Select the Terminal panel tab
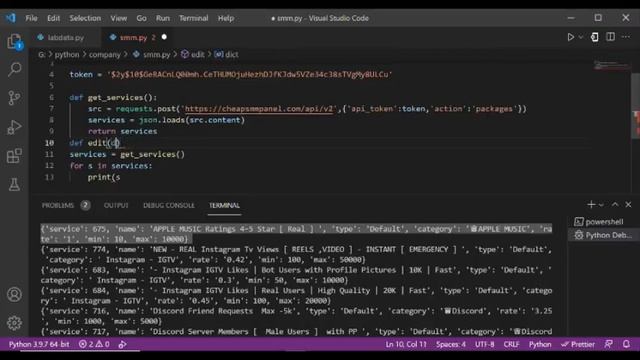The image size is (640, 360). (224, 205)
